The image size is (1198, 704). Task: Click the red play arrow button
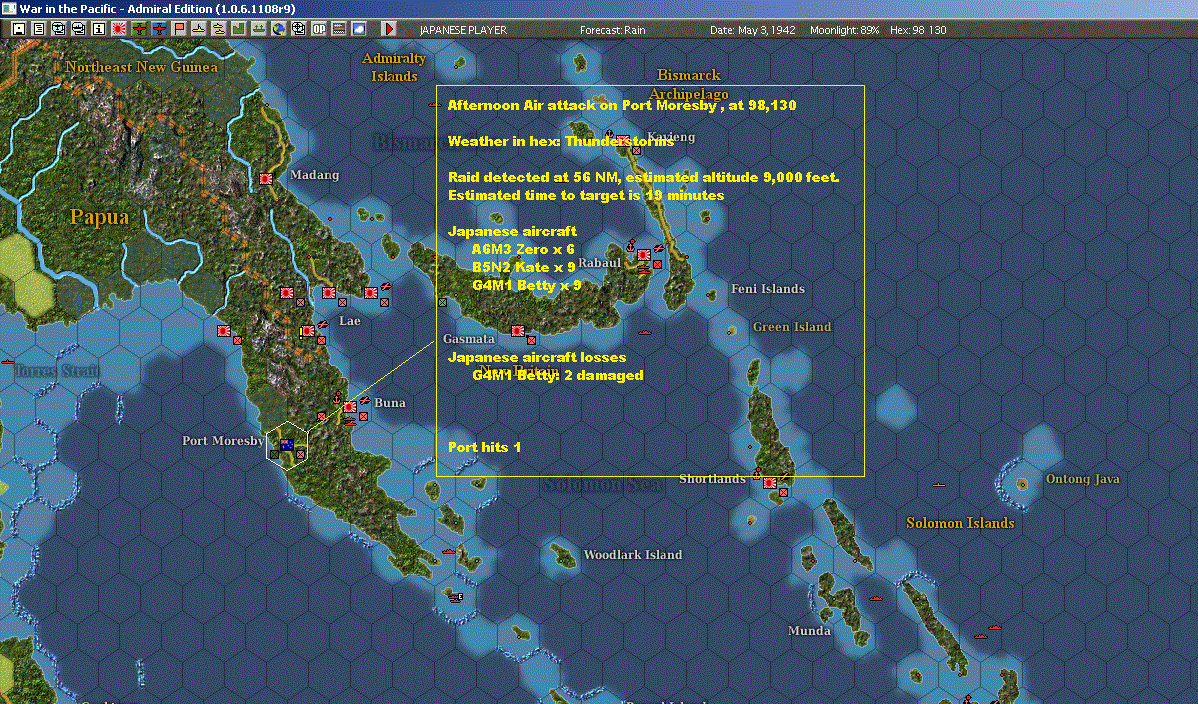pyautogui.click(x=389, y=29)
